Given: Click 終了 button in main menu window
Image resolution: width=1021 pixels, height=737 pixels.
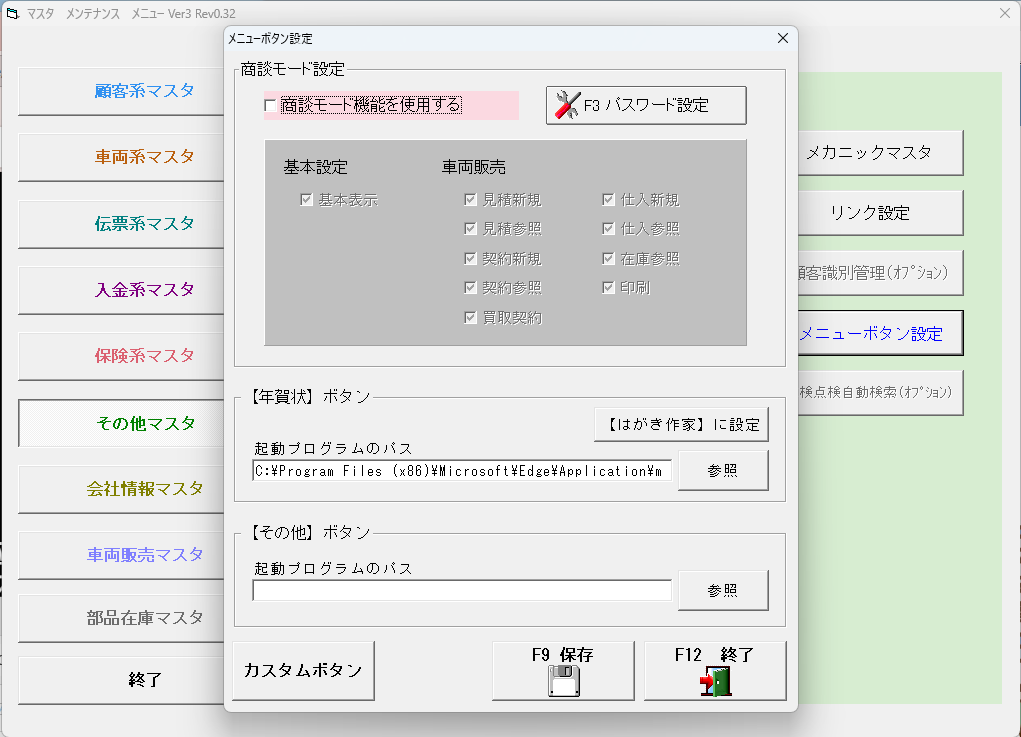Looking at the screenshot, I should 122,680.
